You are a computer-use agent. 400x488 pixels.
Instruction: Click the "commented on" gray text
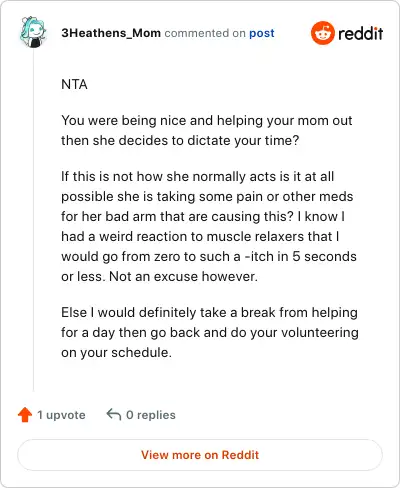point(205,33)
